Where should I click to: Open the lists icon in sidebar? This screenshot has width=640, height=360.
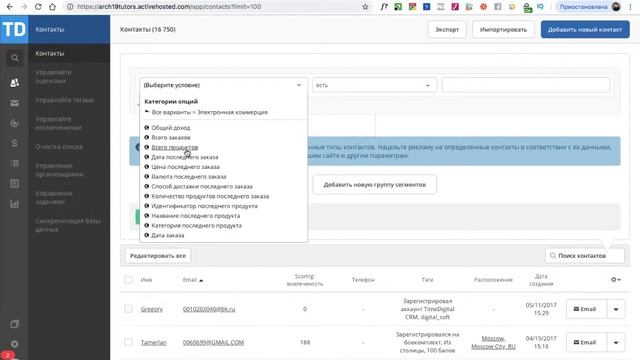[15, 163]
